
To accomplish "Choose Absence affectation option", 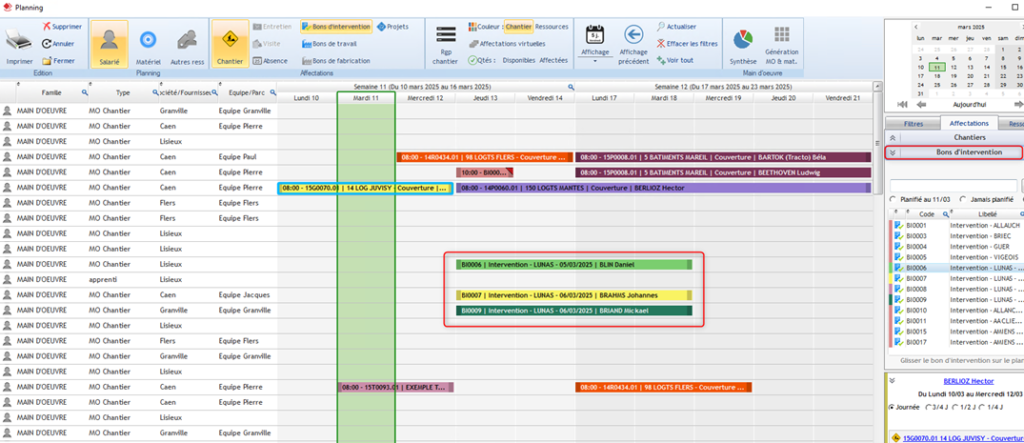I will [x=270, y=61].
